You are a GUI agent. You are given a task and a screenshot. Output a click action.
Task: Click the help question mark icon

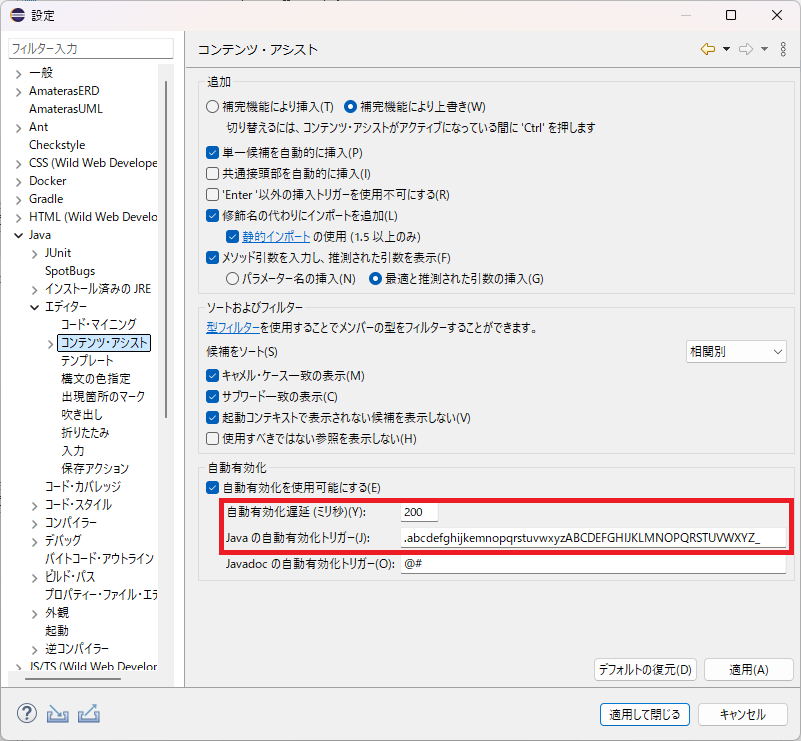pyautogui.click(x=27, y=714)
